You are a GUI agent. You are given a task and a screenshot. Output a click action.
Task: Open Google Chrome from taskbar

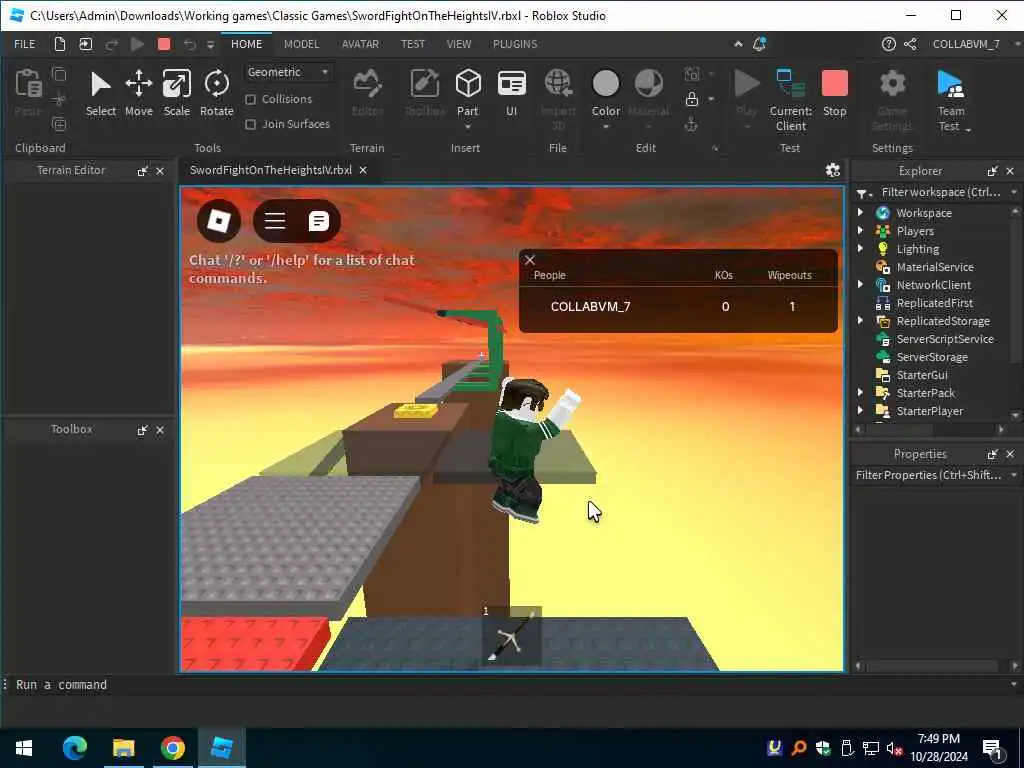click(x=172, y=748)
